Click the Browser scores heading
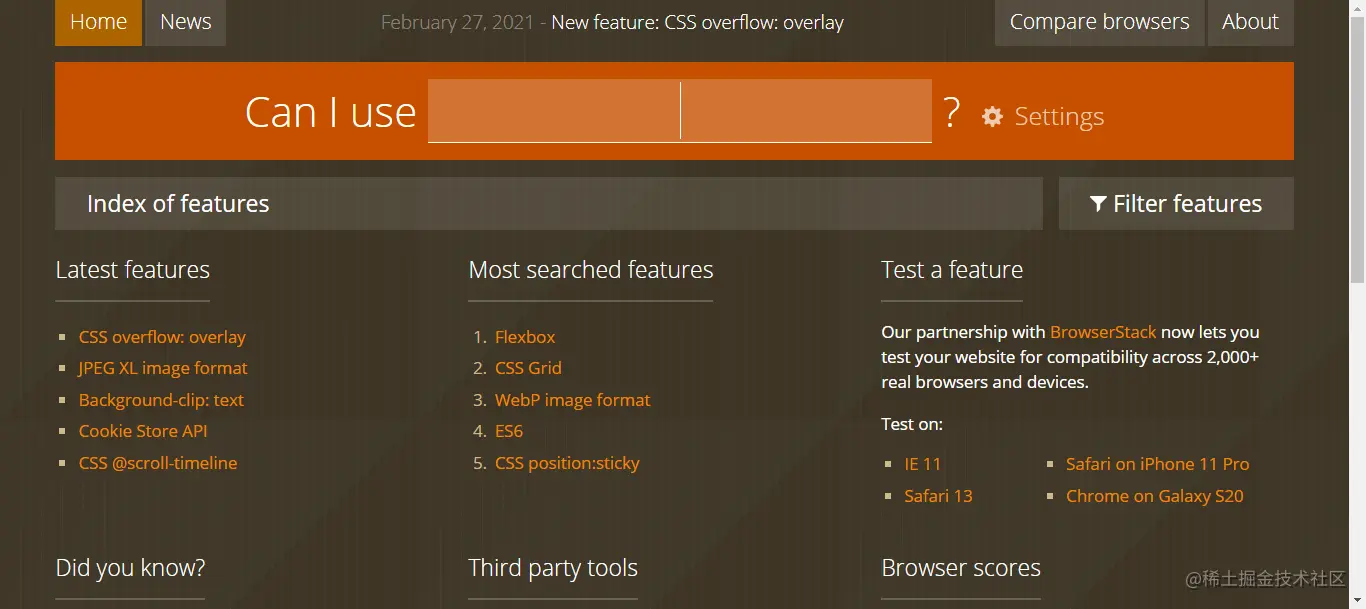Viewport: 1366px width, 609px height. (960, 568)
